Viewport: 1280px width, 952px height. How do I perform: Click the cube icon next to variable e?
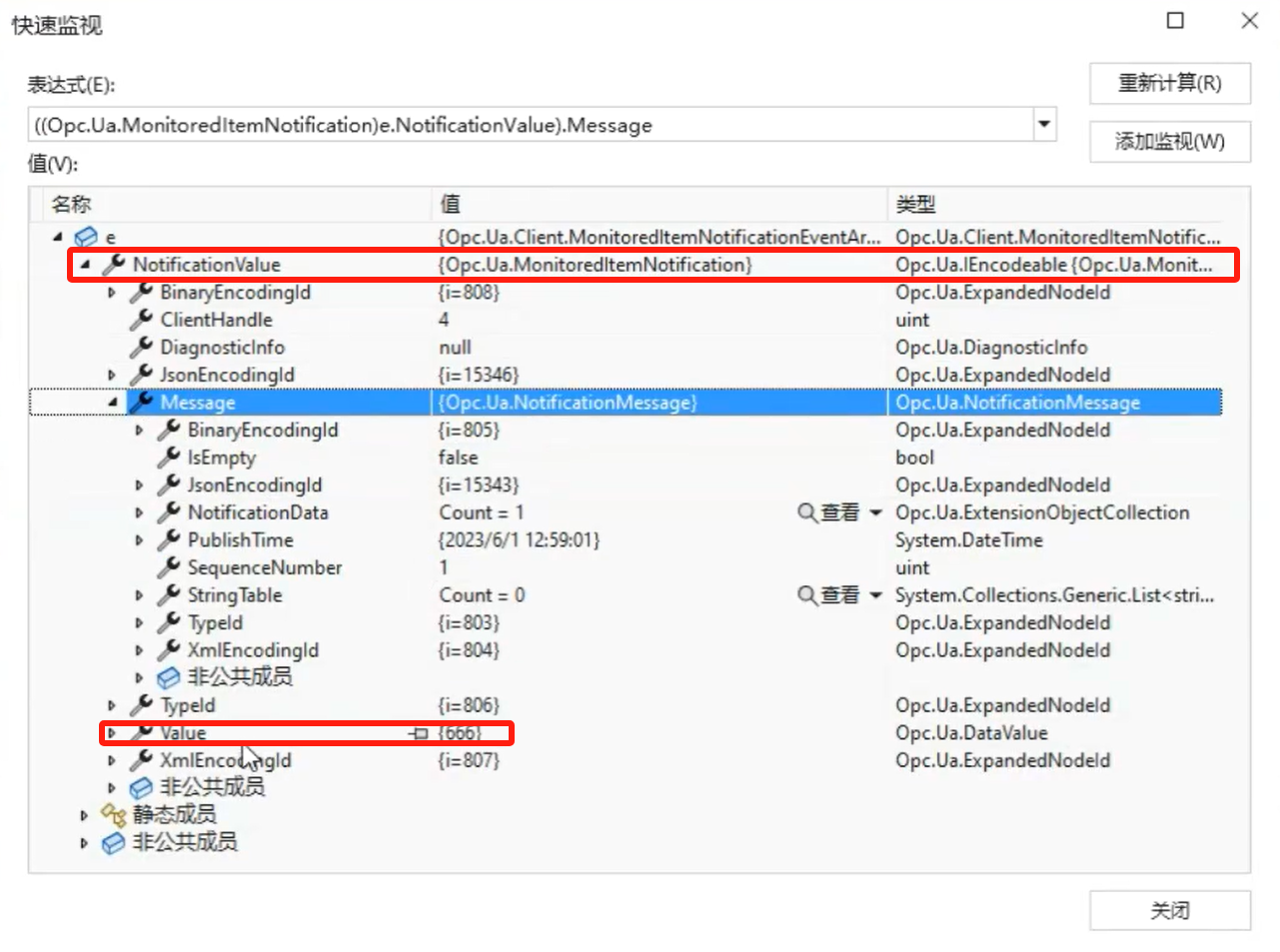87,237
